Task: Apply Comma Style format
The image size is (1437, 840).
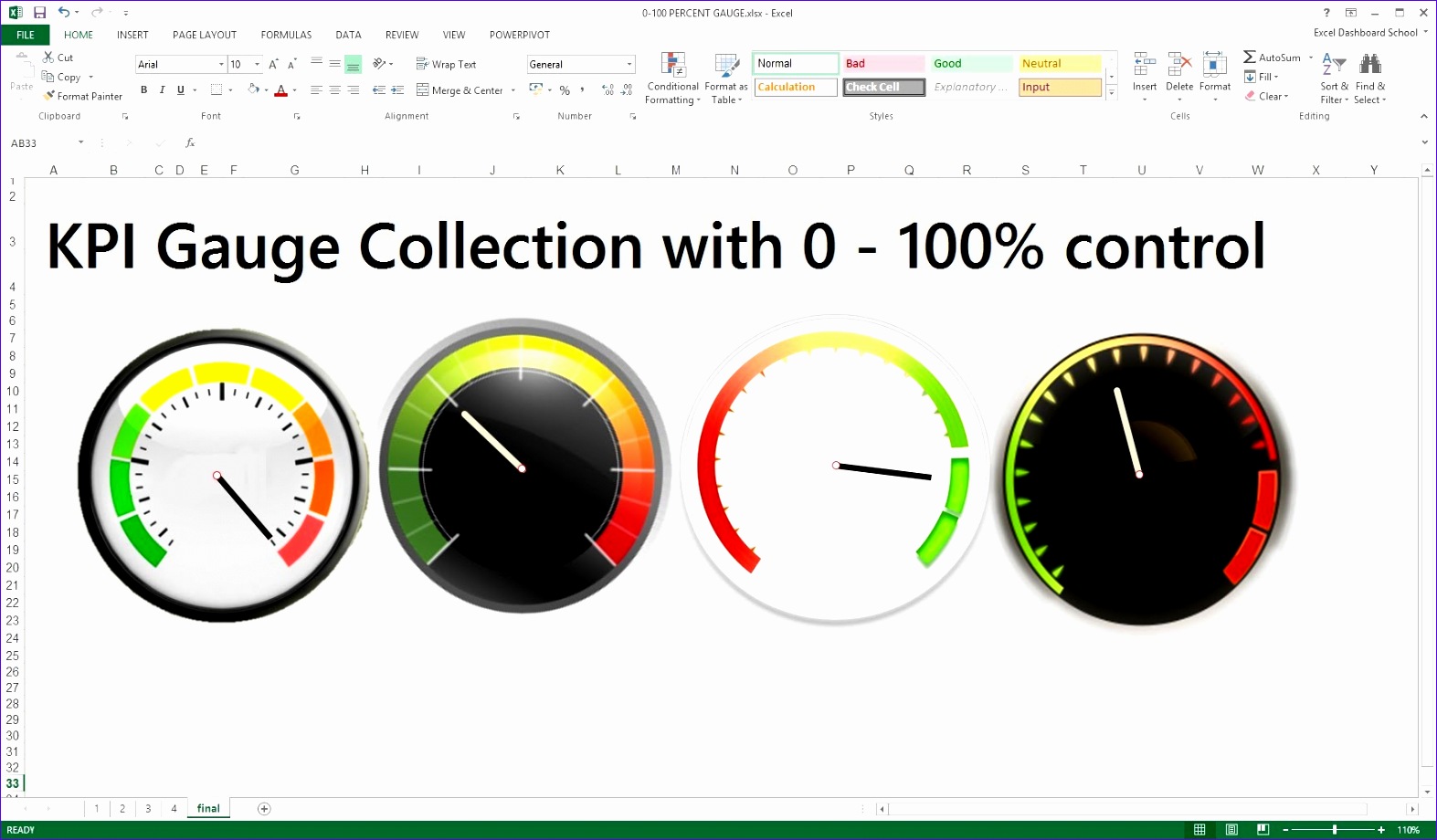Action: (x=582, y=89)
